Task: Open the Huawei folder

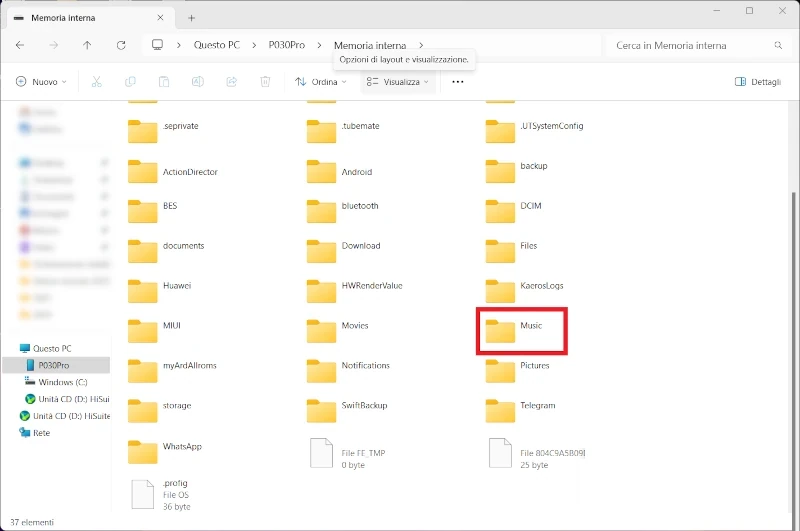Action: 159,291
